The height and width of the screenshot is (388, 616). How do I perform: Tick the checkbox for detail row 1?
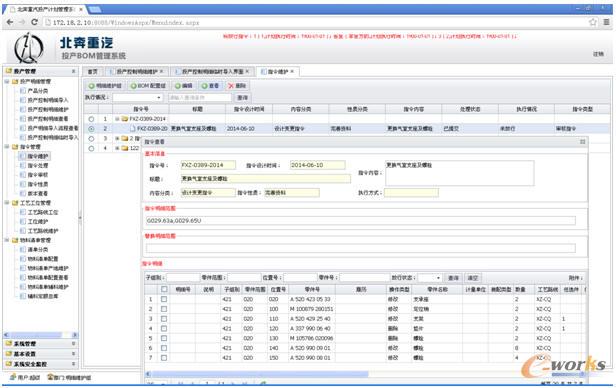[164, 299]
